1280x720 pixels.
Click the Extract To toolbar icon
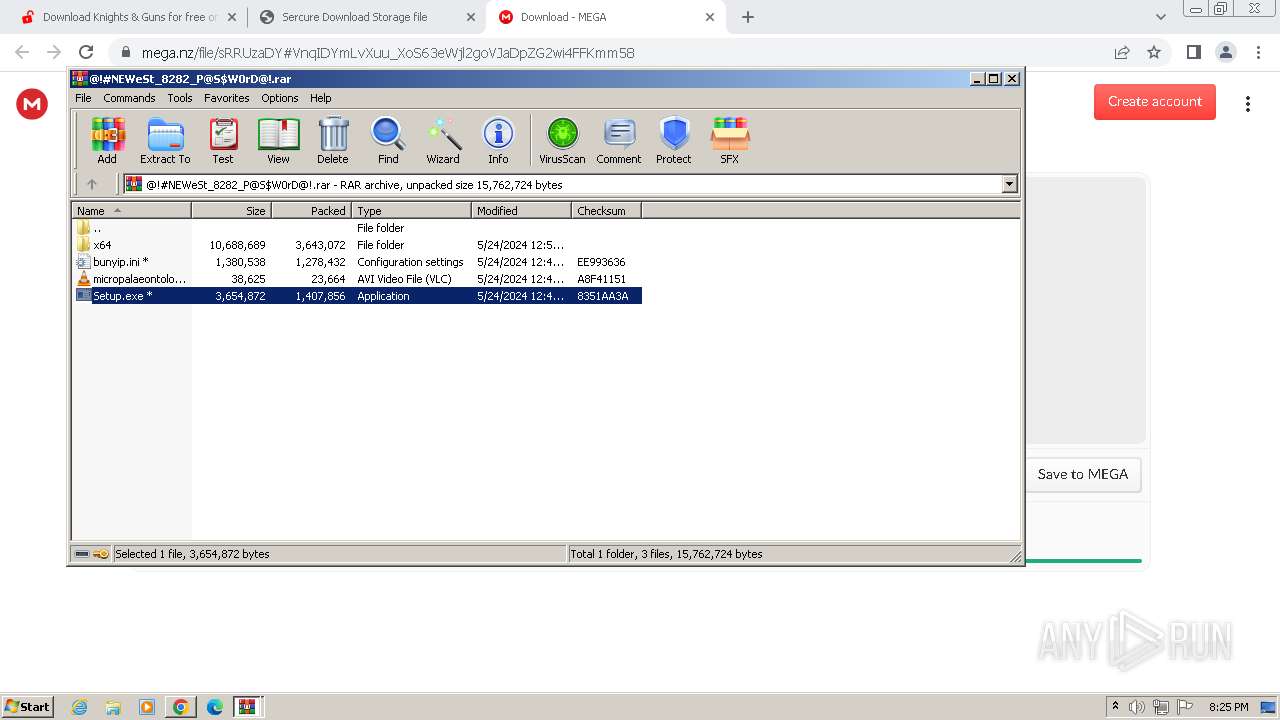point(165,140)
